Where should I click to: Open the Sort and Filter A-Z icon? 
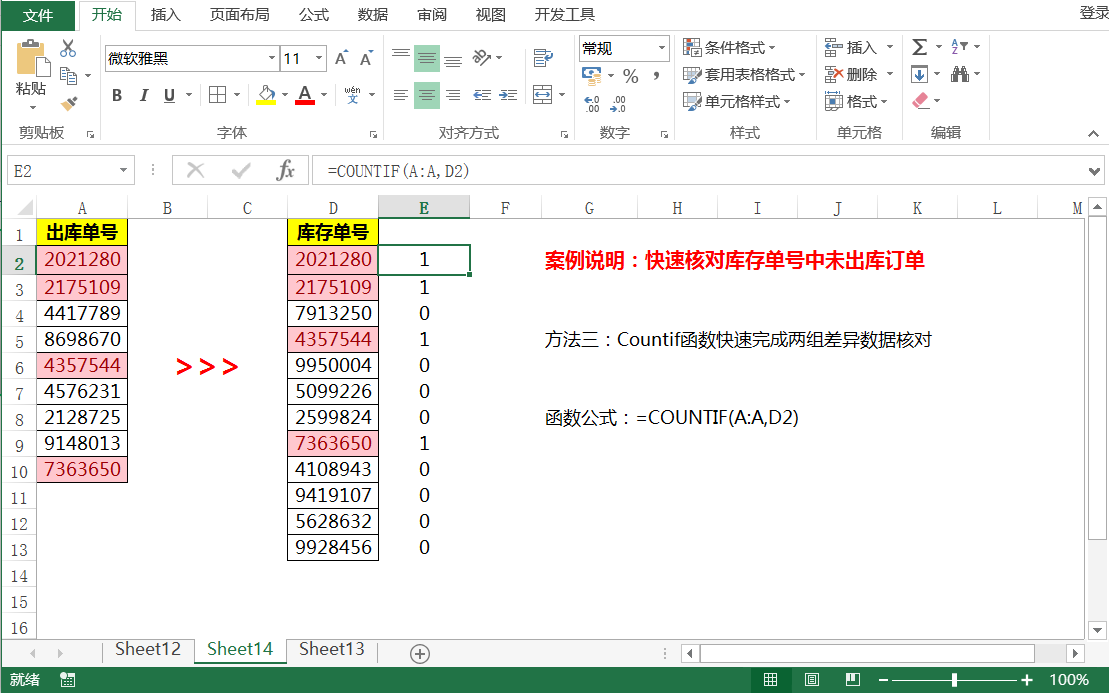tap(959, 47)
